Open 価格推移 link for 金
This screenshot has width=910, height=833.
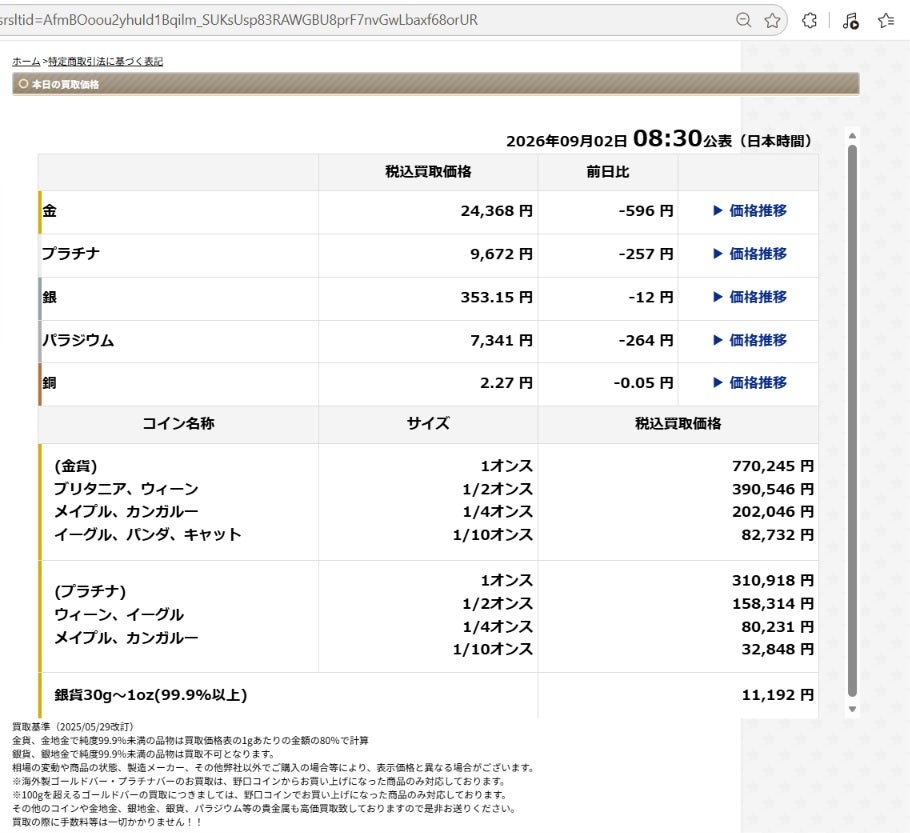tap(749, 211)
